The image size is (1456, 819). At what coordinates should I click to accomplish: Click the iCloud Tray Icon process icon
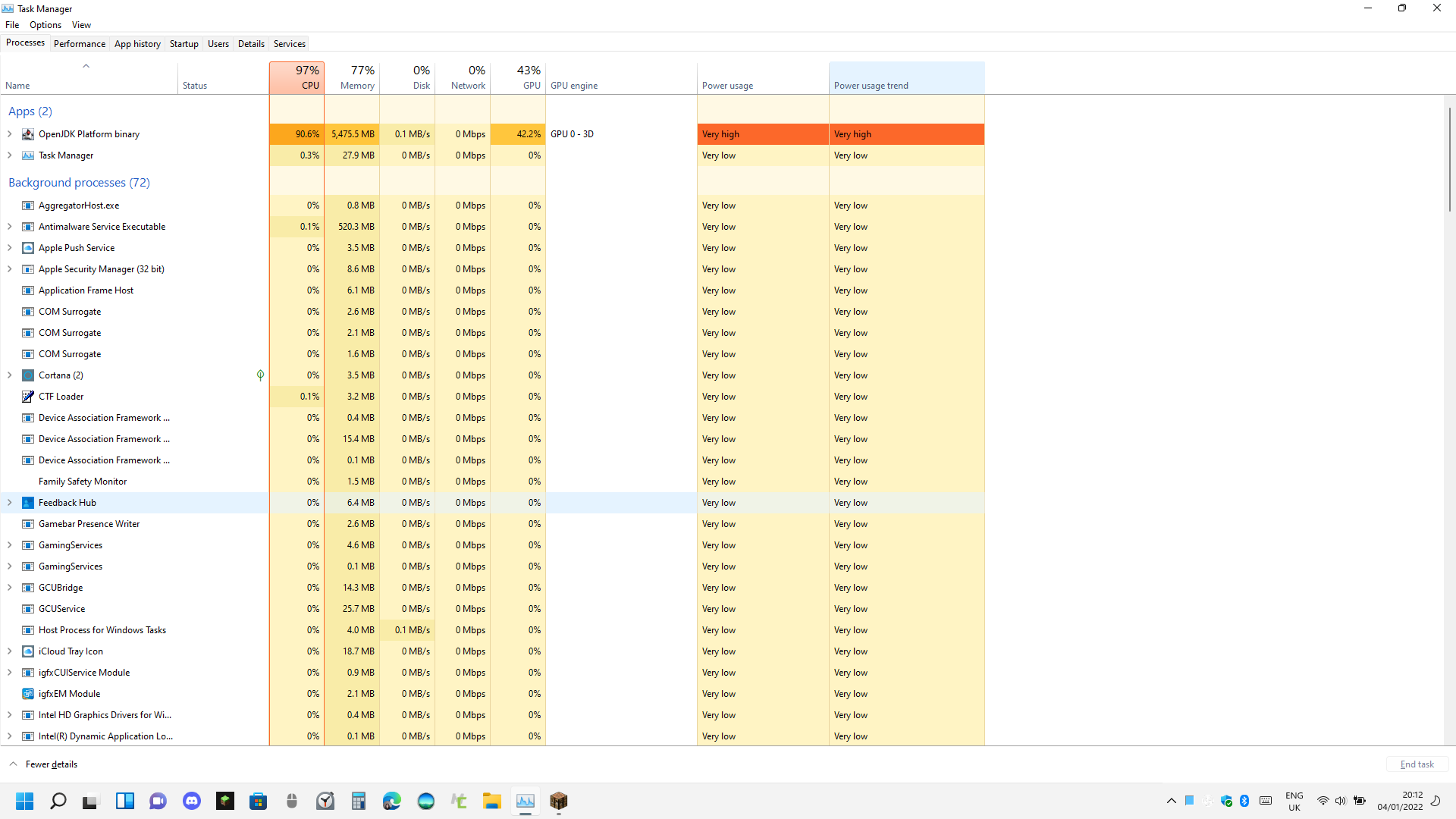[x=28, y=651]
